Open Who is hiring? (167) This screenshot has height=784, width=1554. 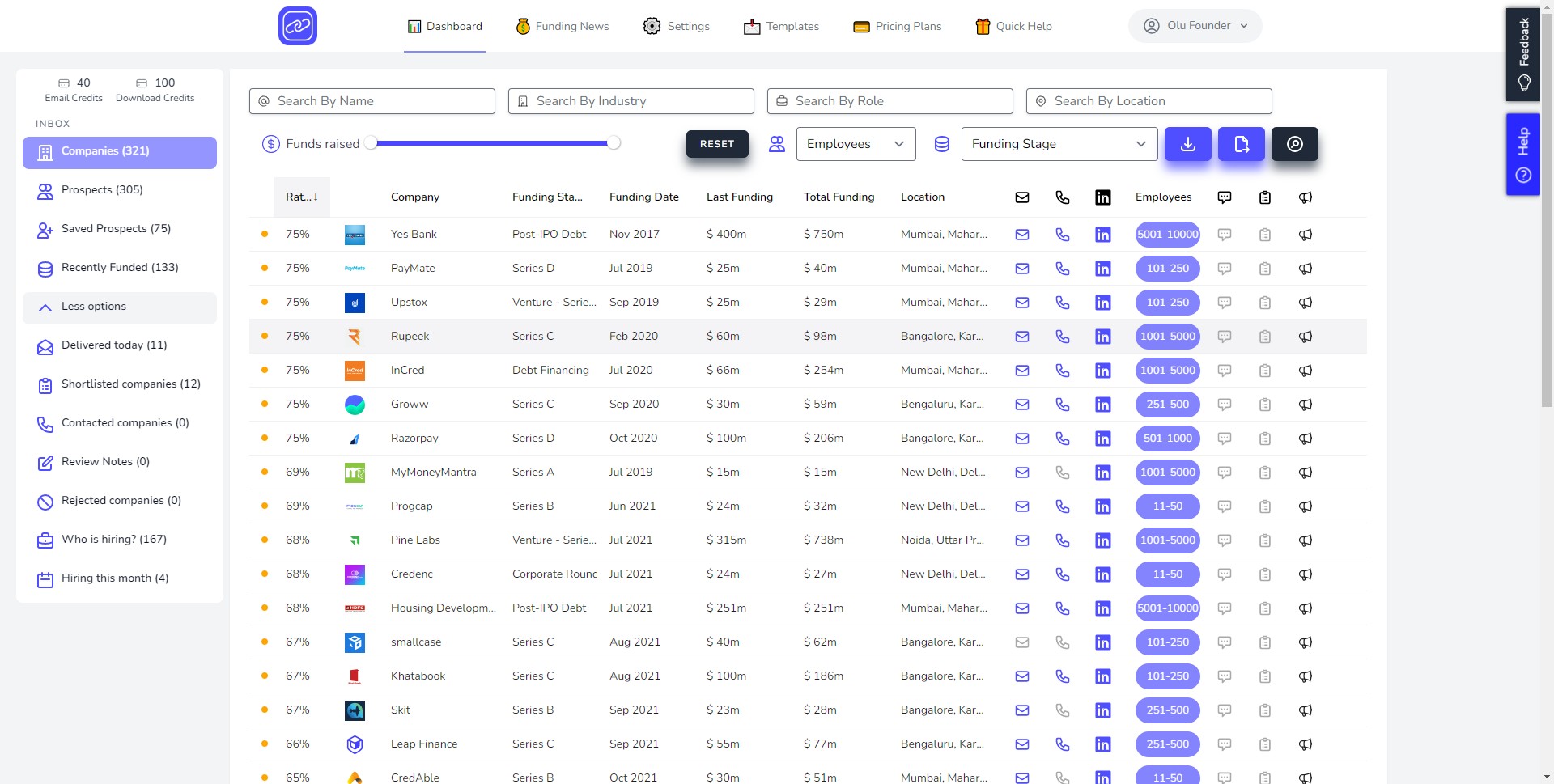coord(120,540)
